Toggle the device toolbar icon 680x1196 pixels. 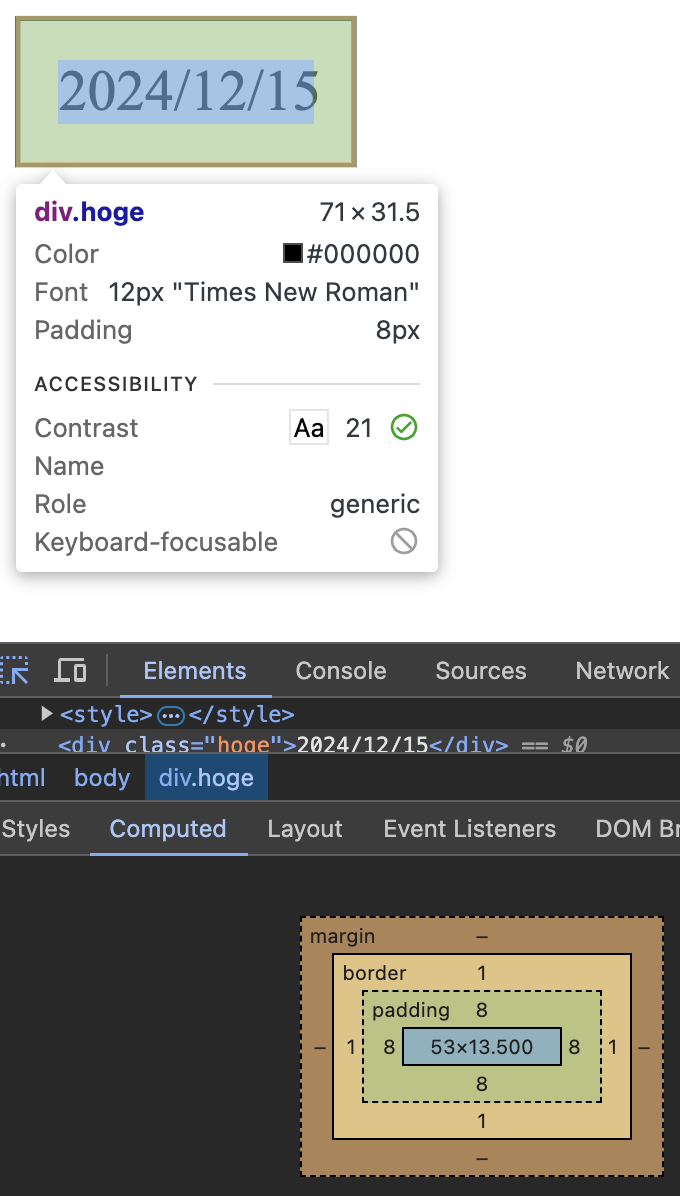tap(70, 670)
